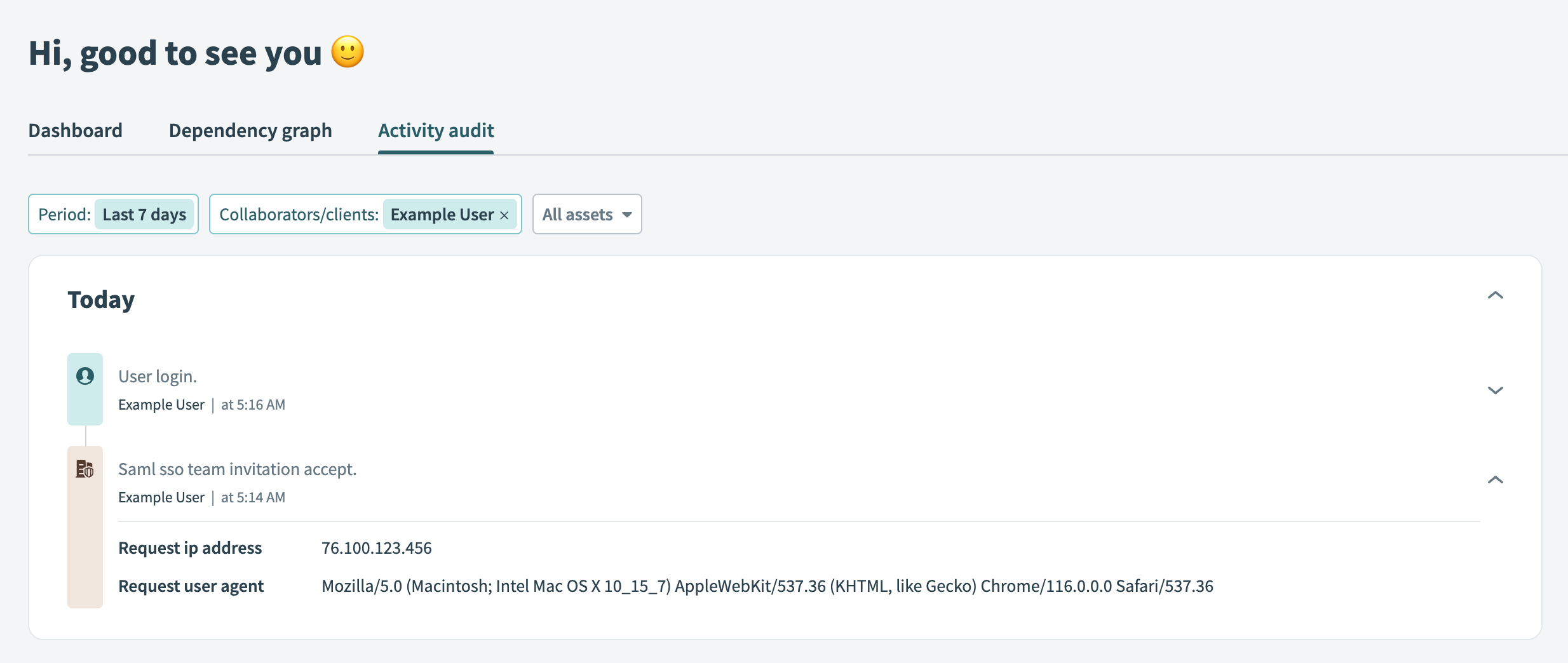This screenshot has width=1568, height=663.
Task: Collapse the Today activity section
Action: pyautogui.click(x=1496, y=295)
